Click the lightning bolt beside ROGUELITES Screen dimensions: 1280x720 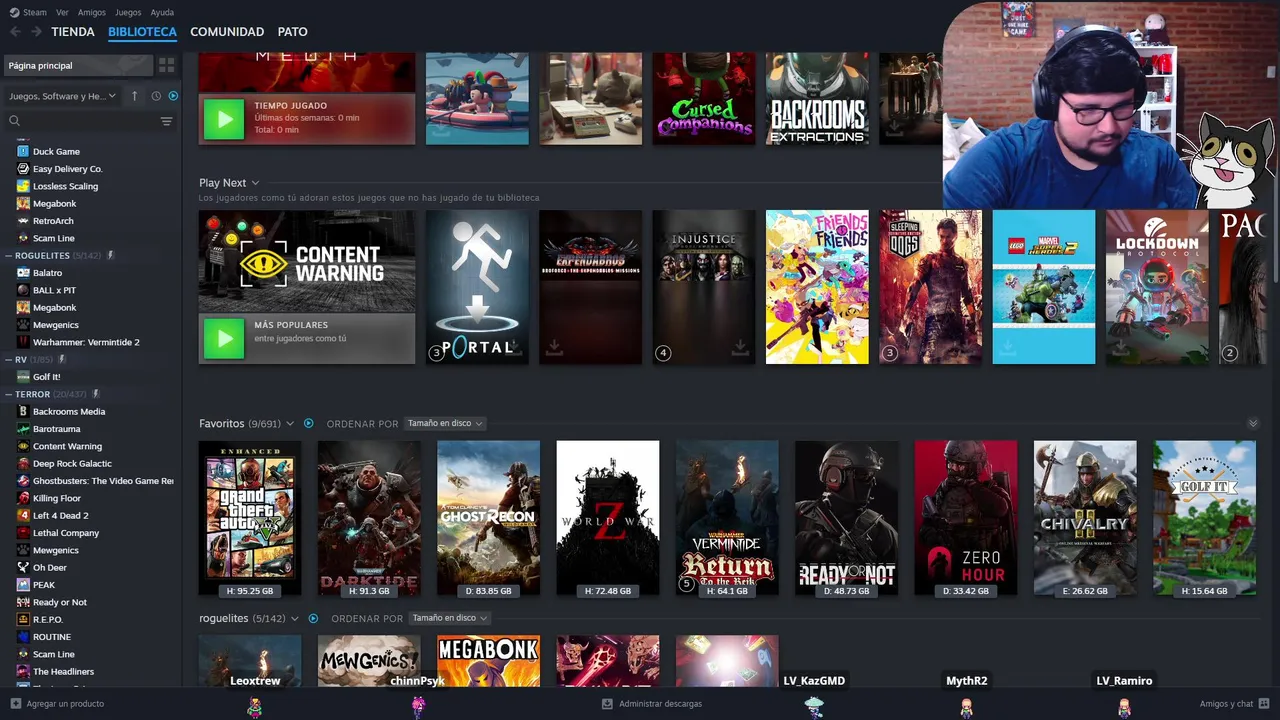click(111, 256)
